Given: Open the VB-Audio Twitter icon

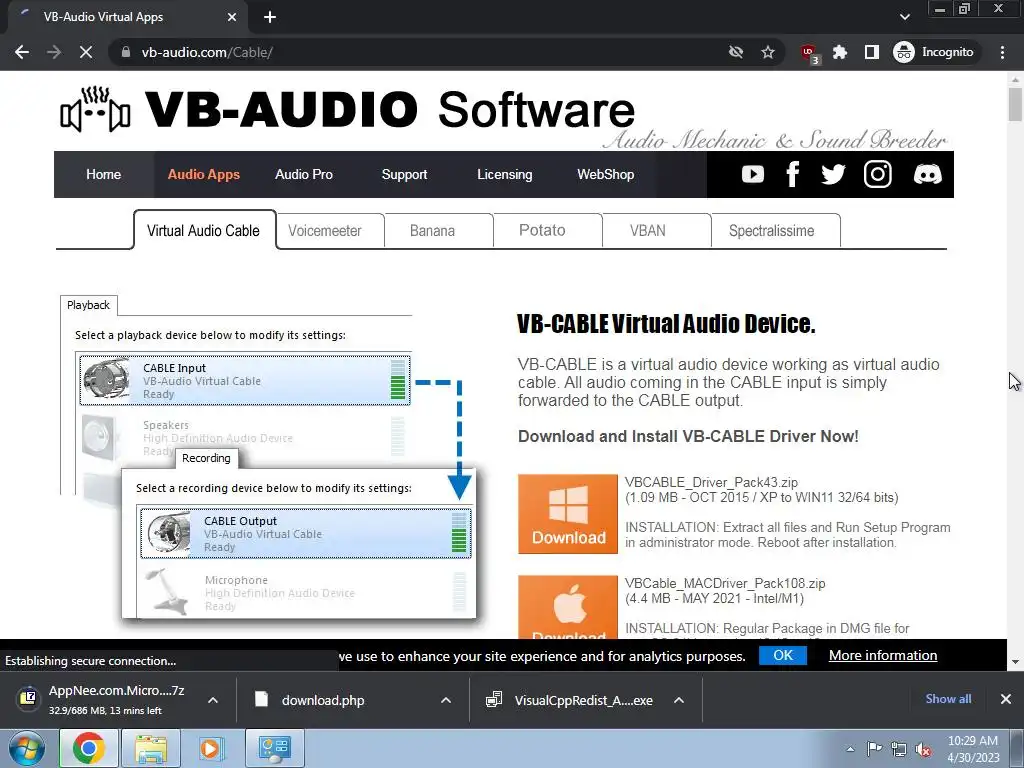Looking at the screenshot, I should tap(833, 174).
